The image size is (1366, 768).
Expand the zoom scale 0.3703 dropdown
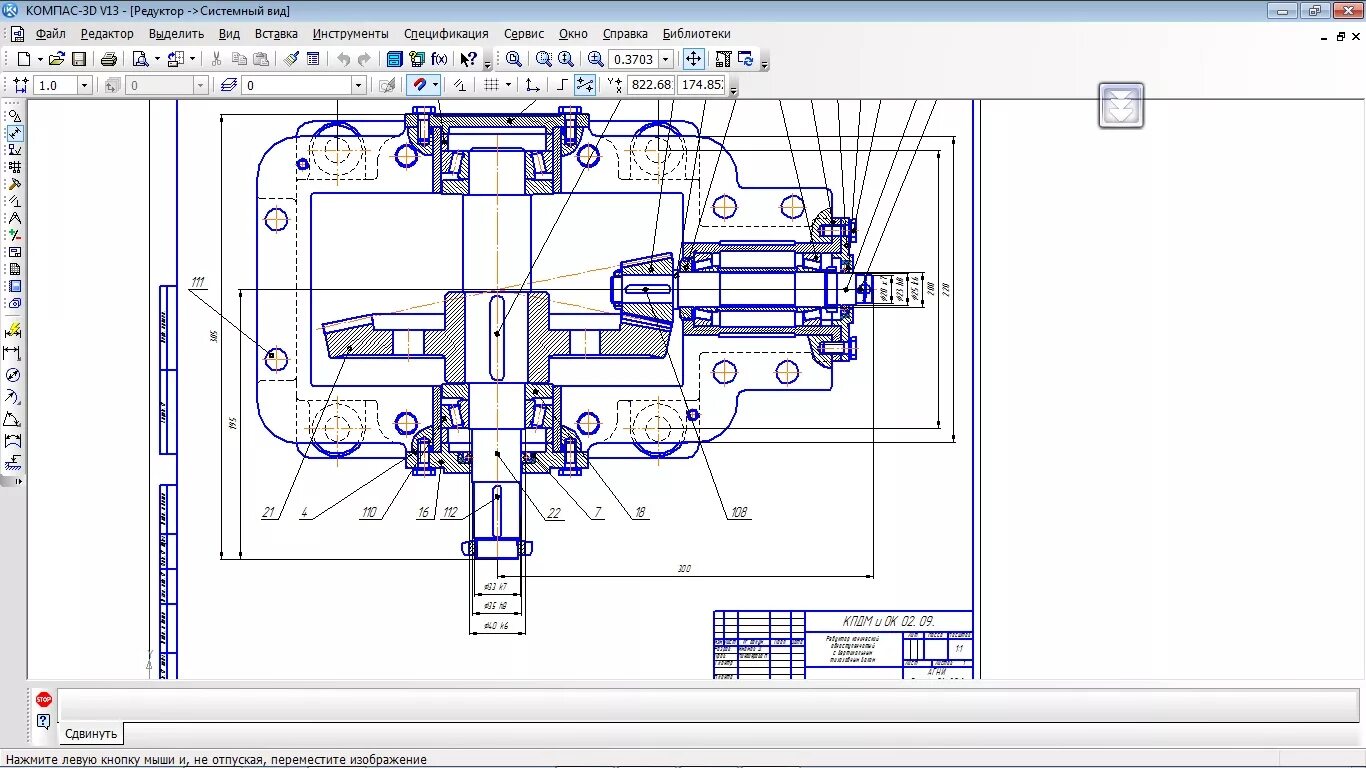666,59
